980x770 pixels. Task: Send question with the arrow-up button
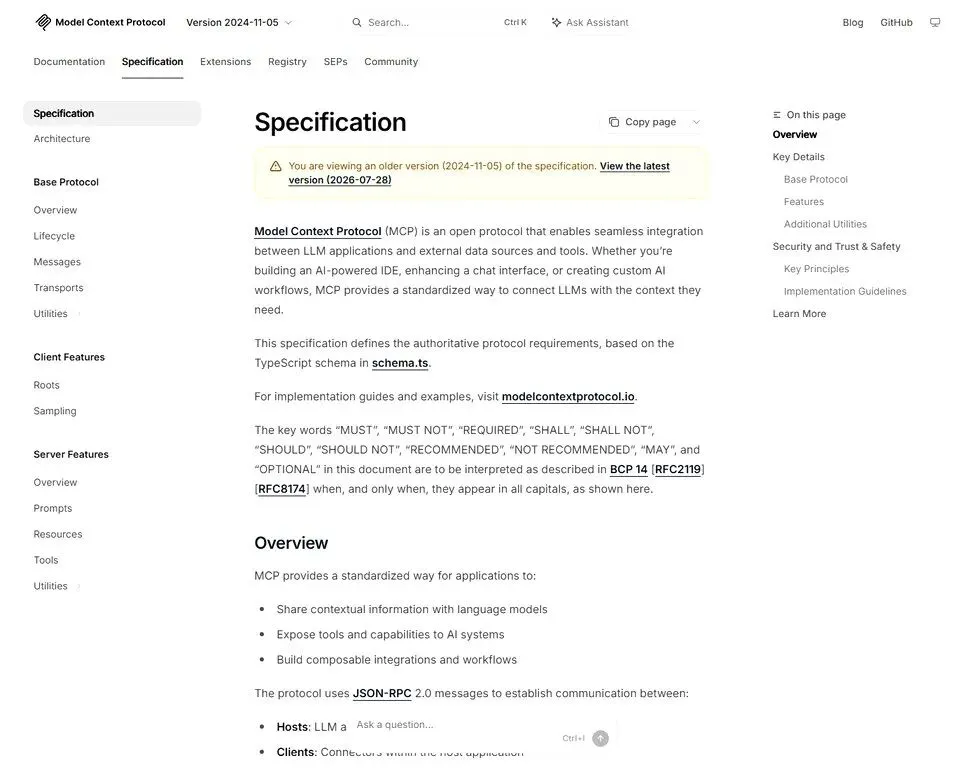601,738
